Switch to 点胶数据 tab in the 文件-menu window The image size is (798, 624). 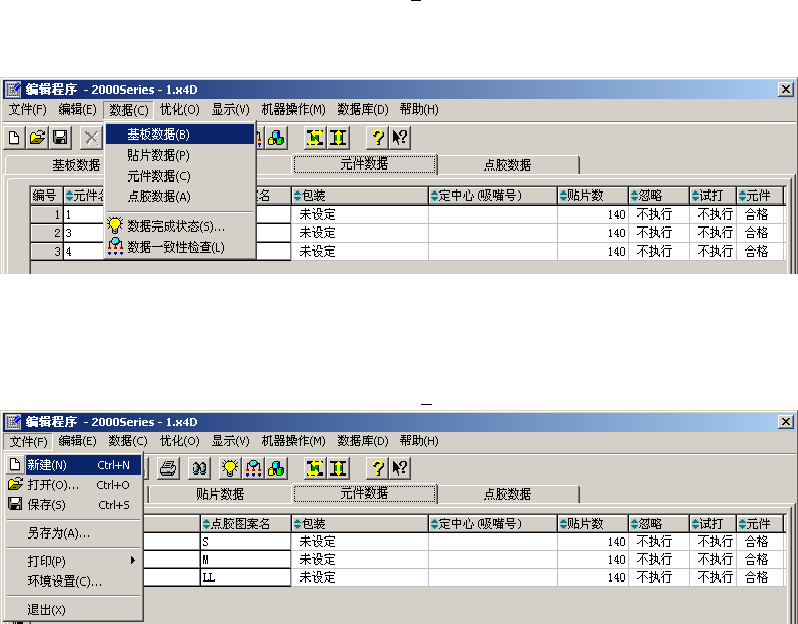507,494
